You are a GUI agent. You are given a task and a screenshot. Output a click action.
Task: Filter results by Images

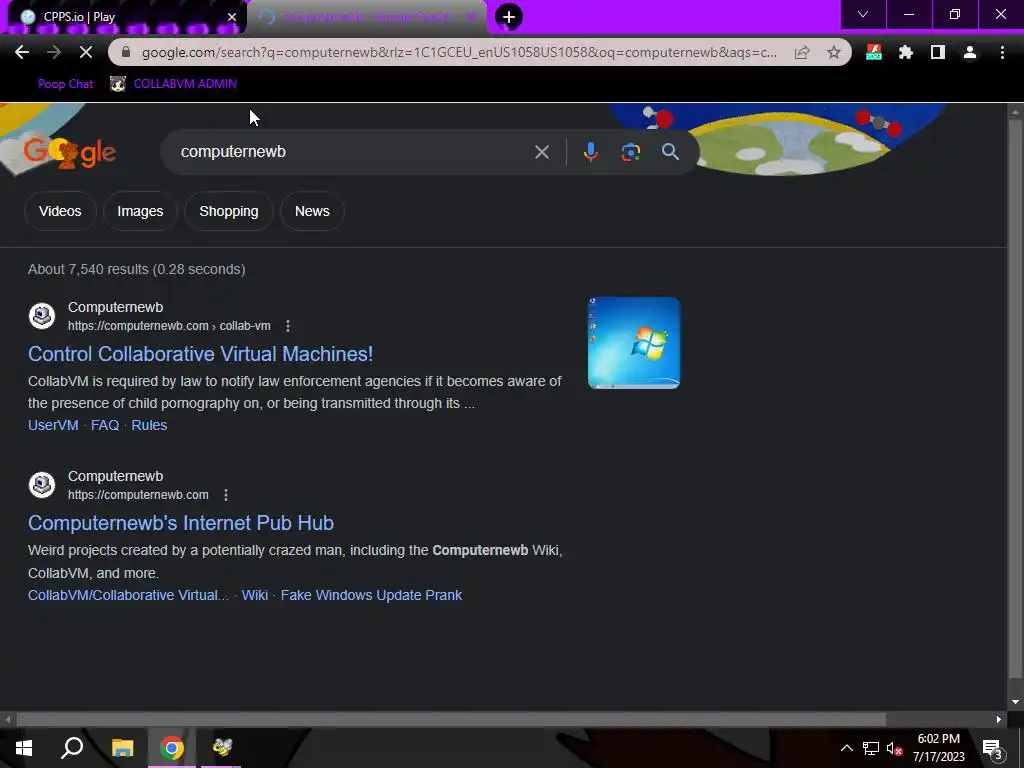140,211
